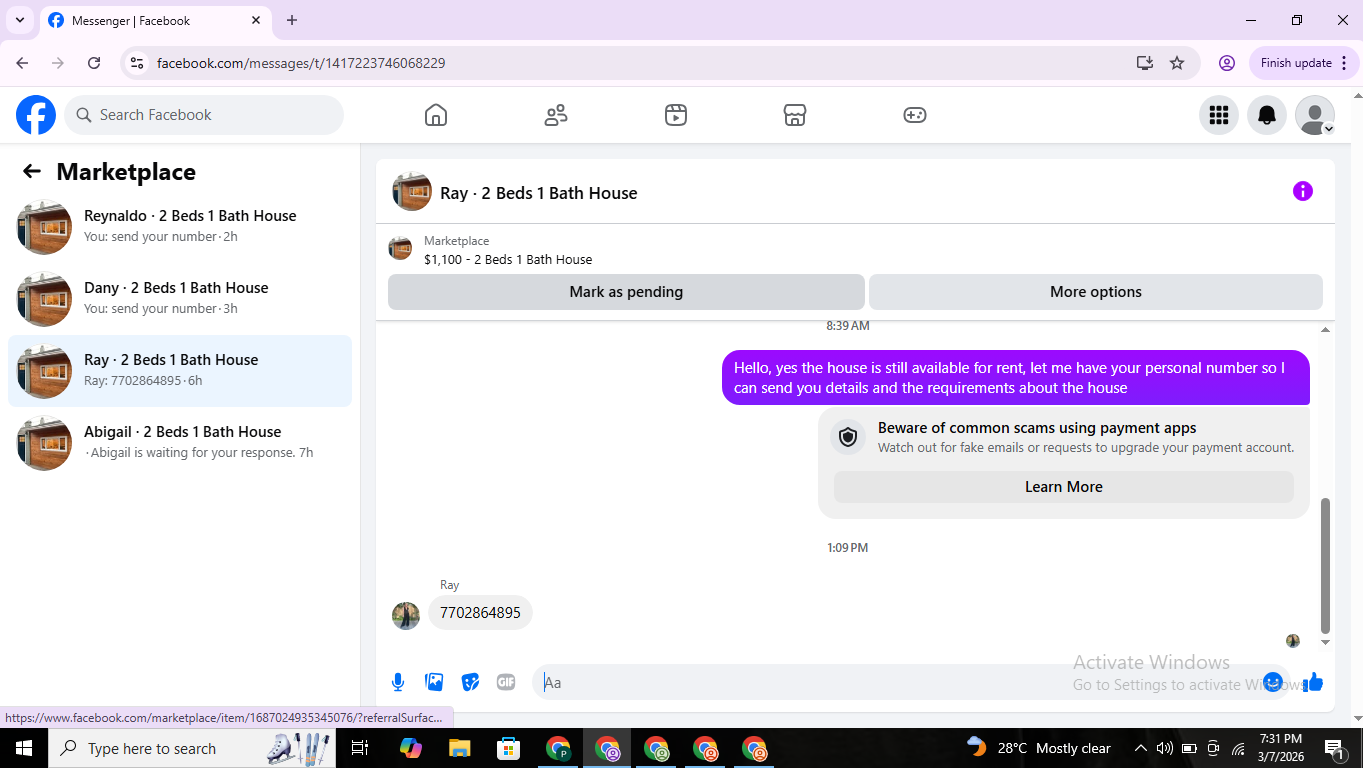Open the $1,100 2 Beds 1 Bath listing
Screen dimensions: 1363x768
(x=508, y=259)
